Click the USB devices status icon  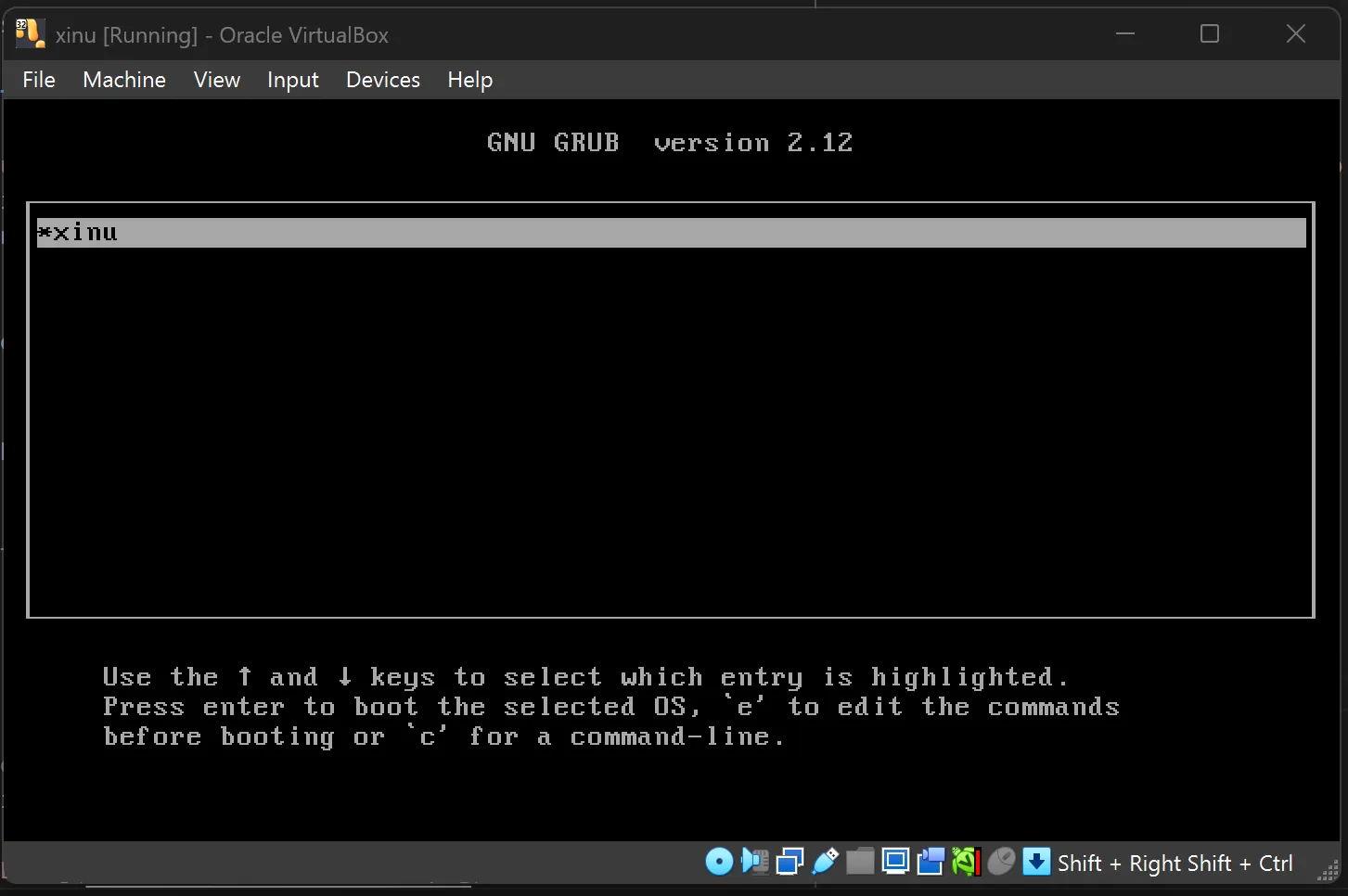[x=825, y=862]
